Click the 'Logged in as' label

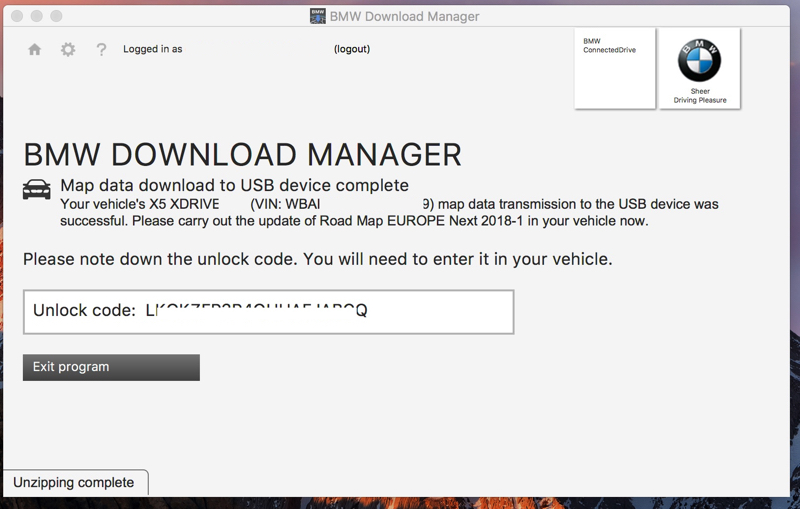tap(152, 49)
